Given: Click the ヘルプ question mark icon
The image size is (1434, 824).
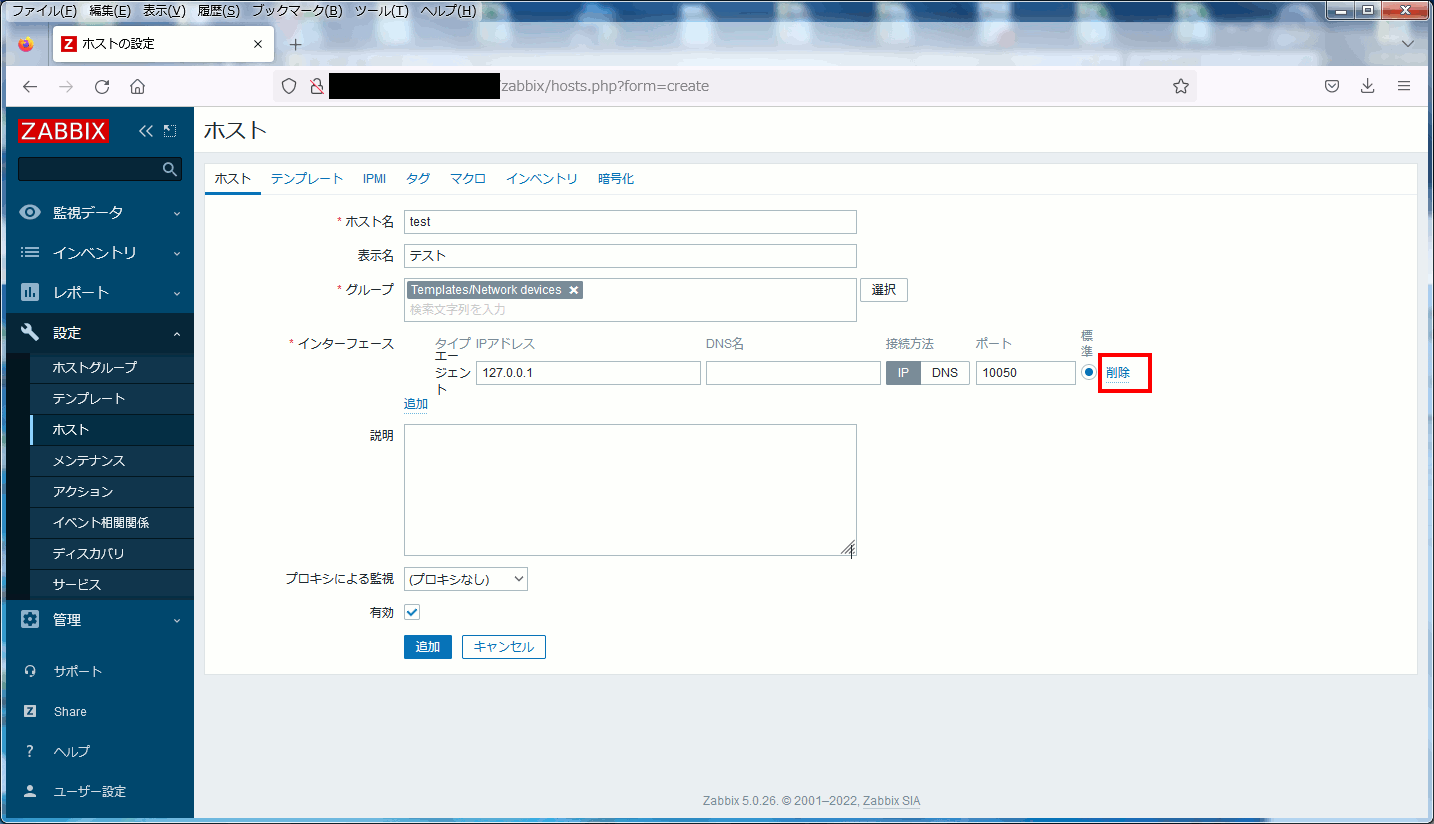Looking at the screenshot, I should (x=30, y=751).
